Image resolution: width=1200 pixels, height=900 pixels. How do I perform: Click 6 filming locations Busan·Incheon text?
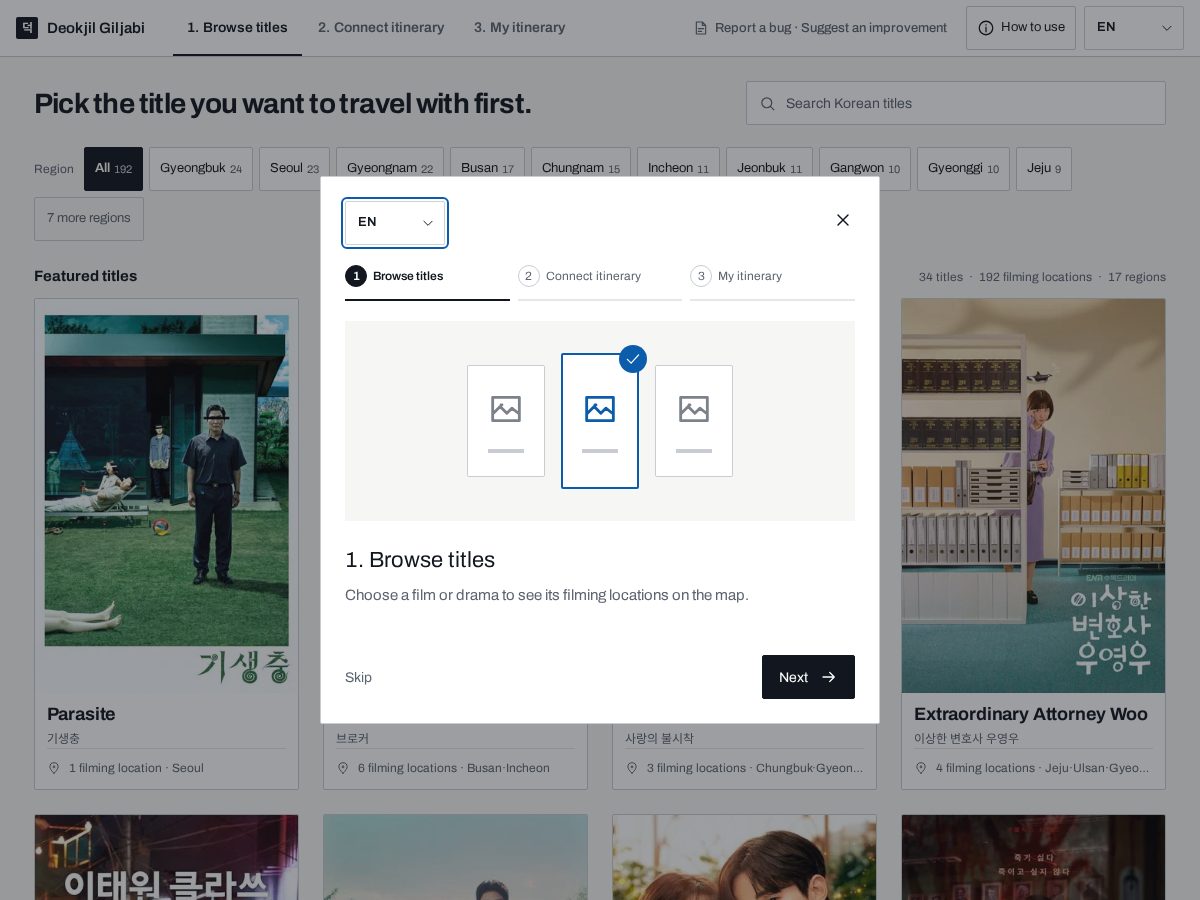(x=454, y=768)
